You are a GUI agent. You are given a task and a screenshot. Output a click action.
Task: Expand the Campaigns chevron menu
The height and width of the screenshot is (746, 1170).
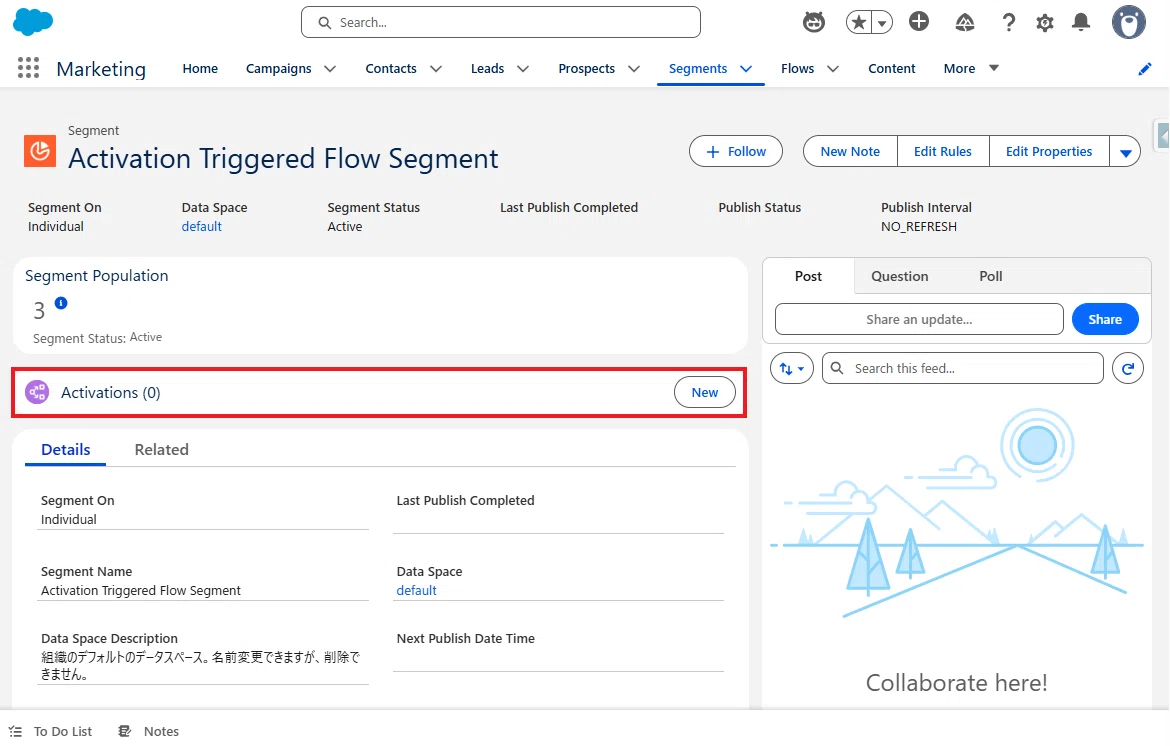330,69
